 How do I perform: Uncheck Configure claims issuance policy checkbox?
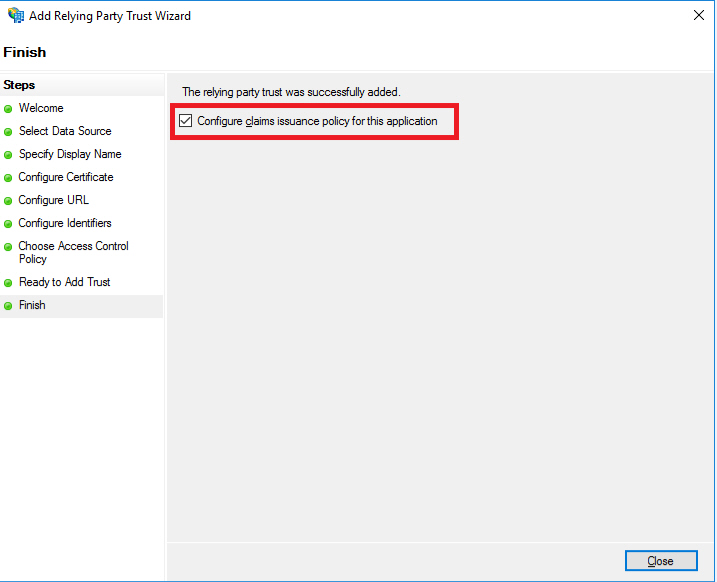click(185, 121)
